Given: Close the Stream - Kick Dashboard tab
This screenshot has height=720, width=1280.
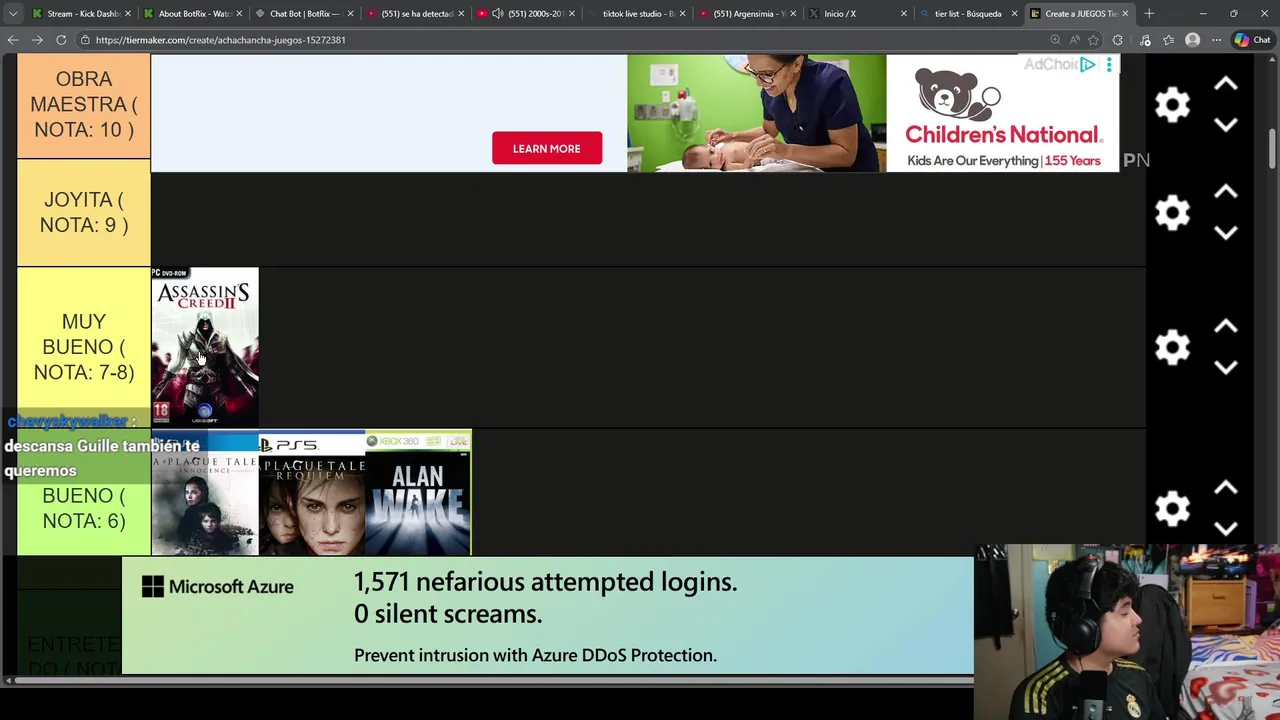Looking at the screenshot, I should coord(127,14).
